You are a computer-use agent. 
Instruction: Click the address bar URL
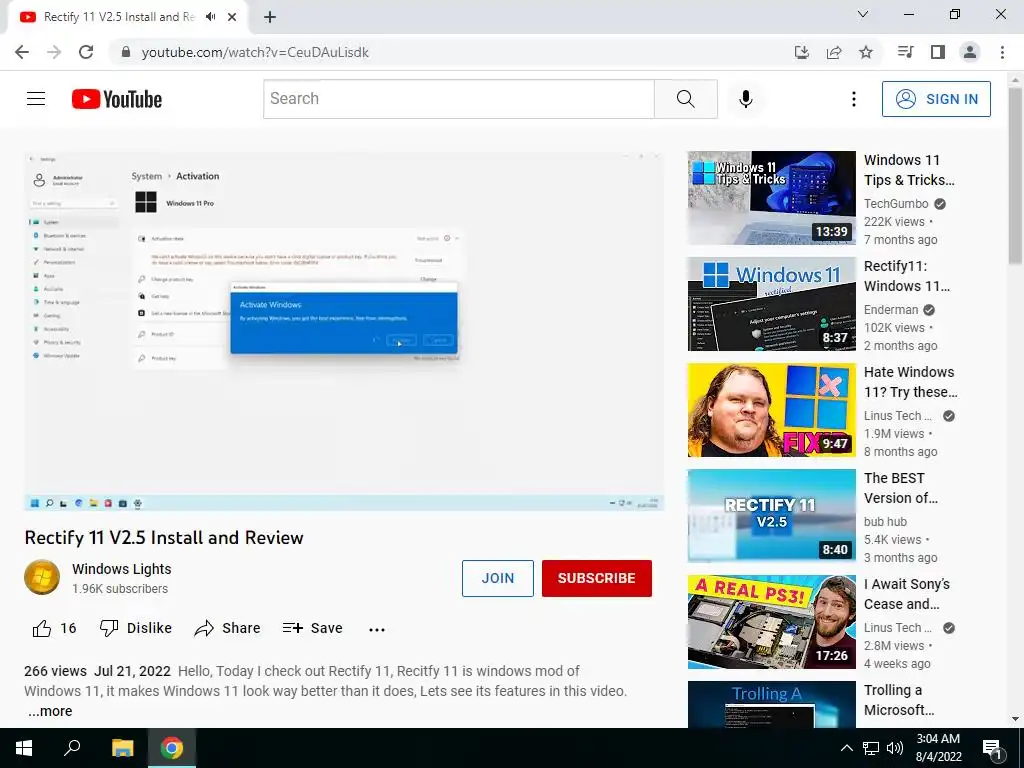click(255, 52)
